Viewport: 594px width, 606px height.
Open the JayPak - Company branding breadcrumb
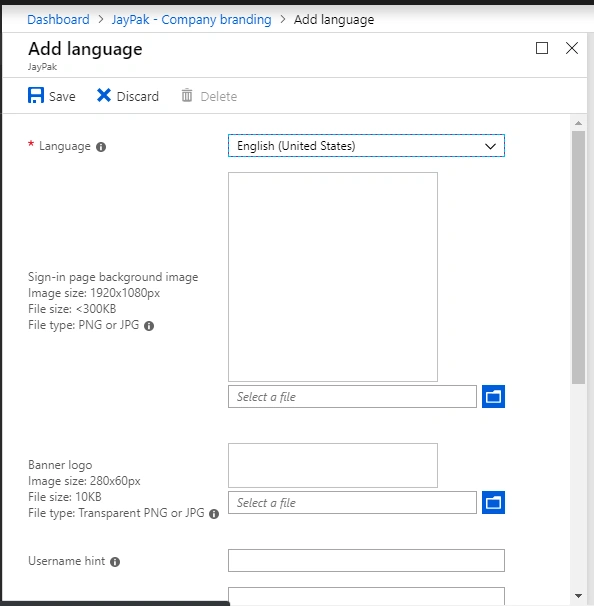point(191,19)
